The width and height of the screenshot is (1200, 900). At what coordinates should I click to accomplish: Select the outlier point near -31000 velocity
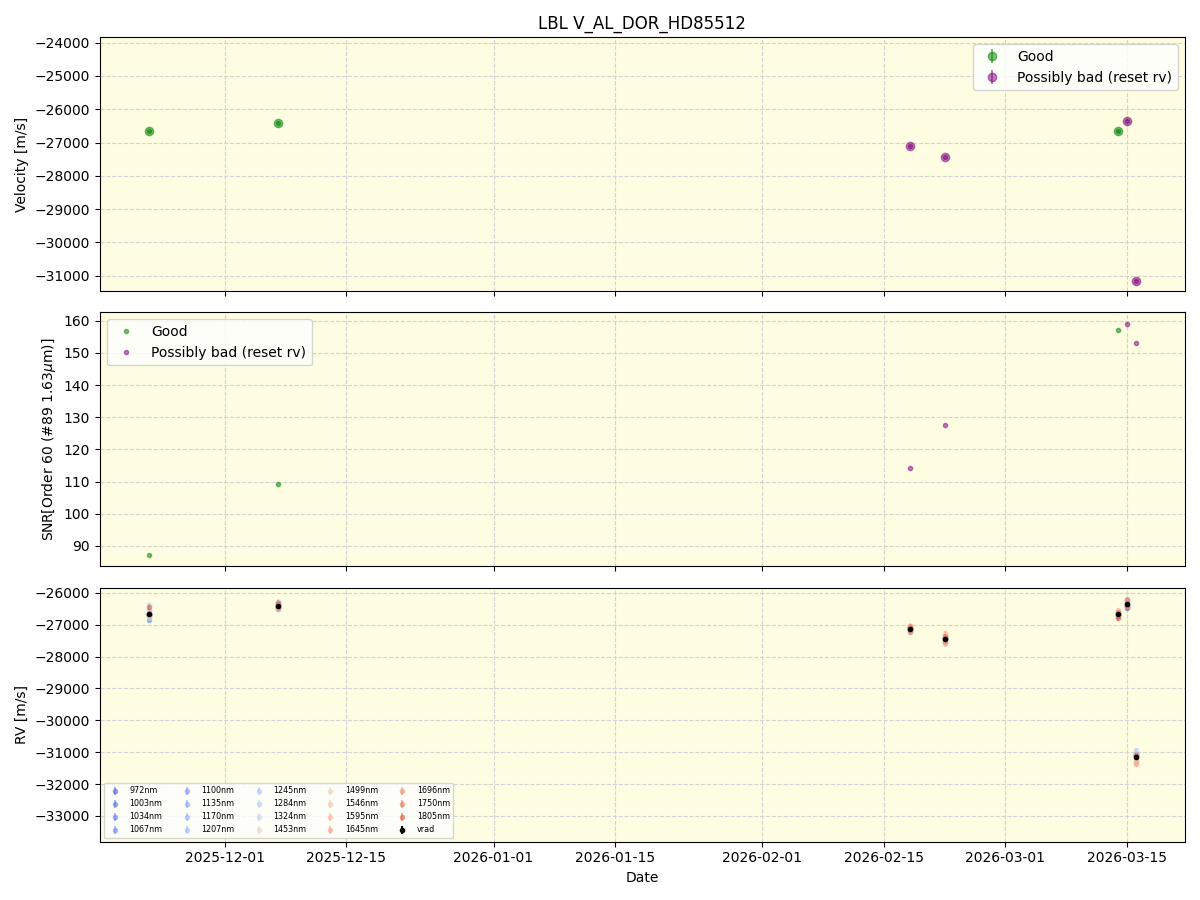coord(1136,281)
